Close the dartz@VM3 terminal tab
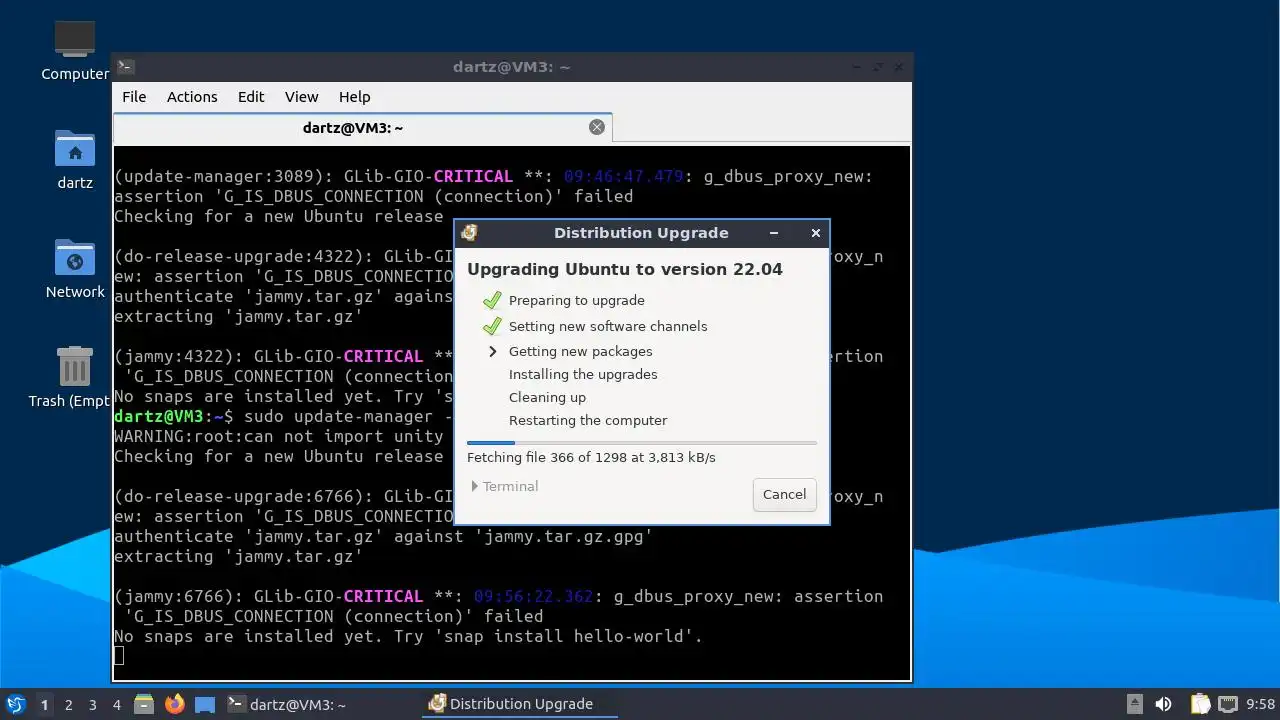Image resolution: width=1280 pixels, height=720 pixels. click(x=597, y=127)
